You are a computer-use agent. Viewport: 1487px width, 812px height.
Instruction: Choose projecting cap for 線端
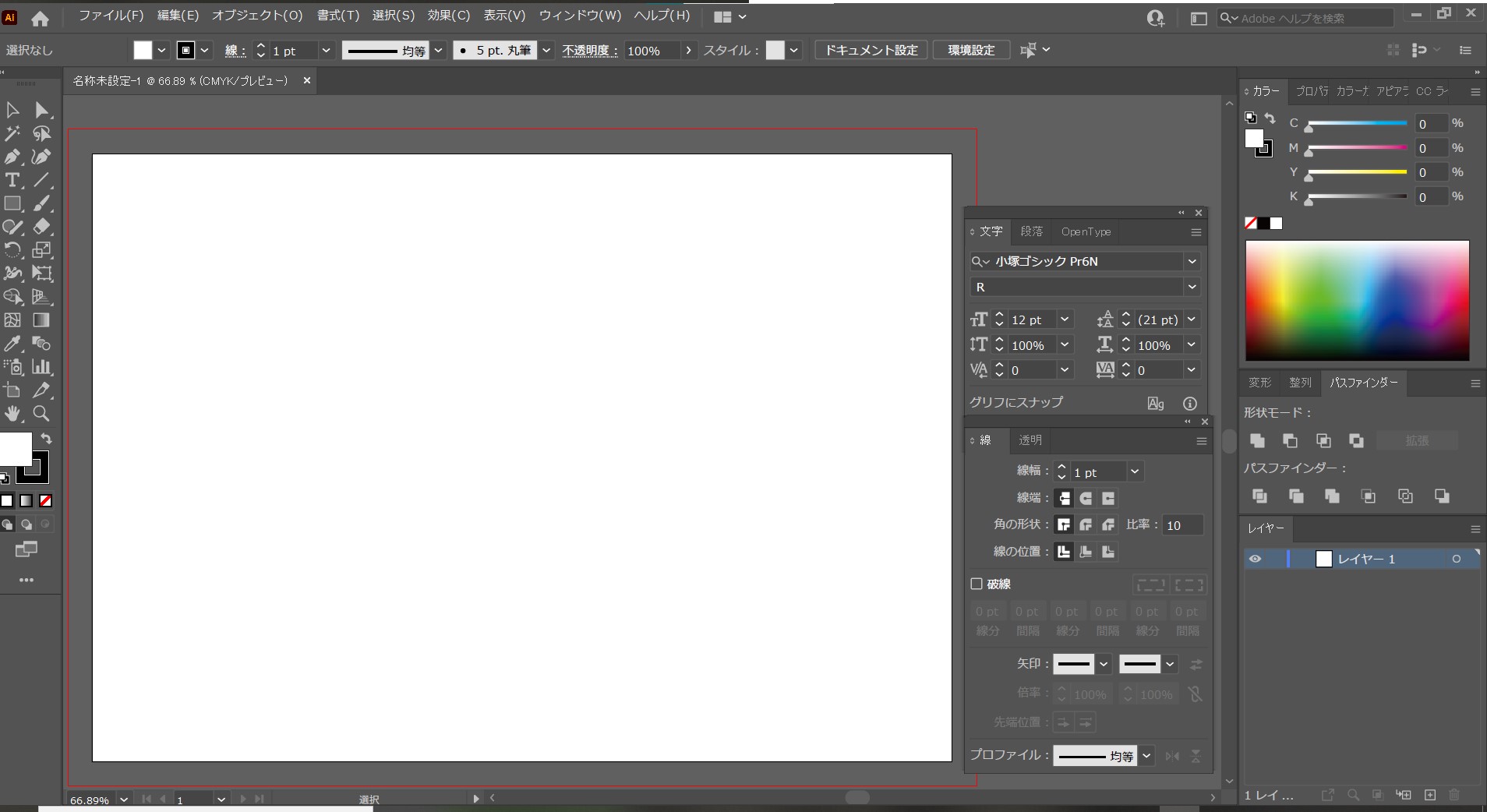click(1108, 498)
